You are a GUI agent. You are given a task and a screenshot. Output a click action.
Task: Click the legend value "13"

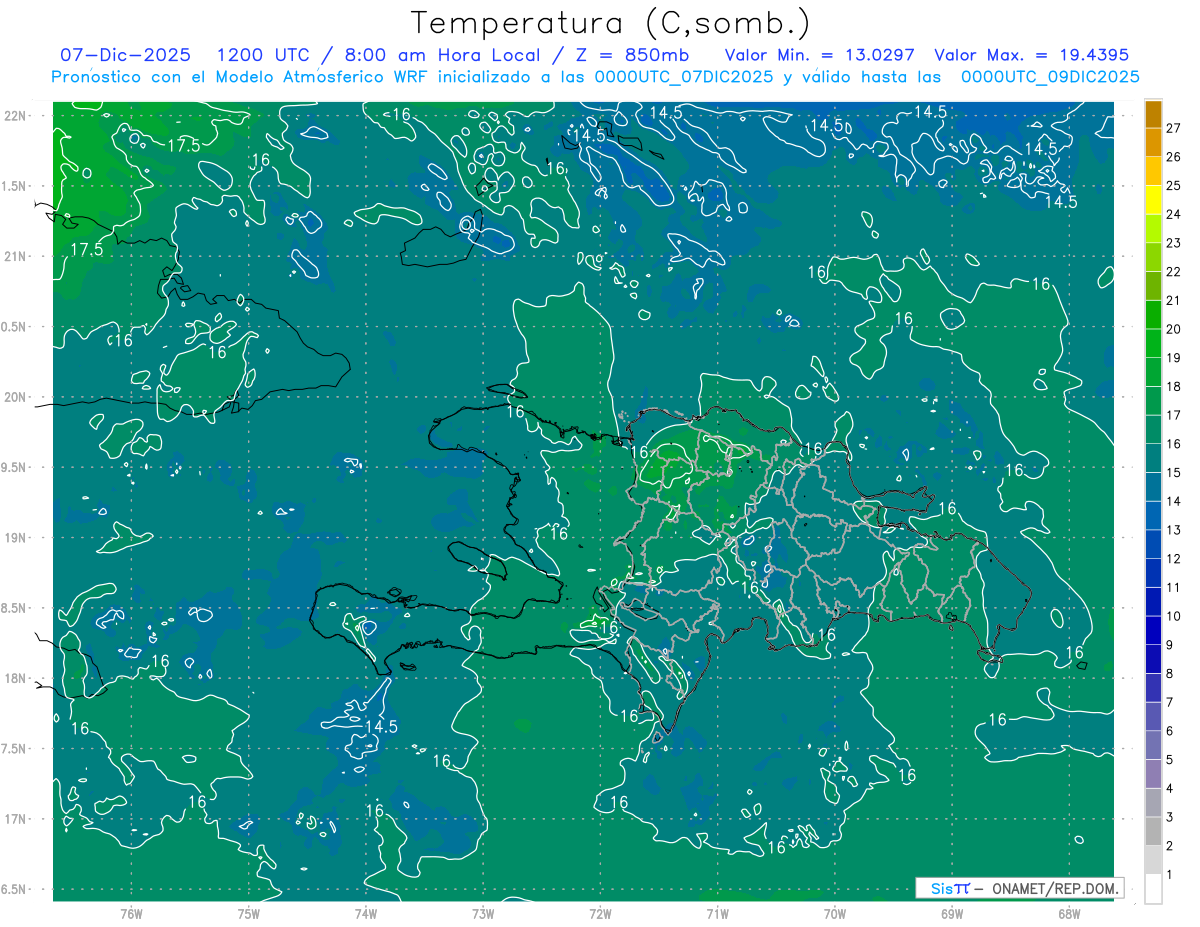click(1174, 529)
